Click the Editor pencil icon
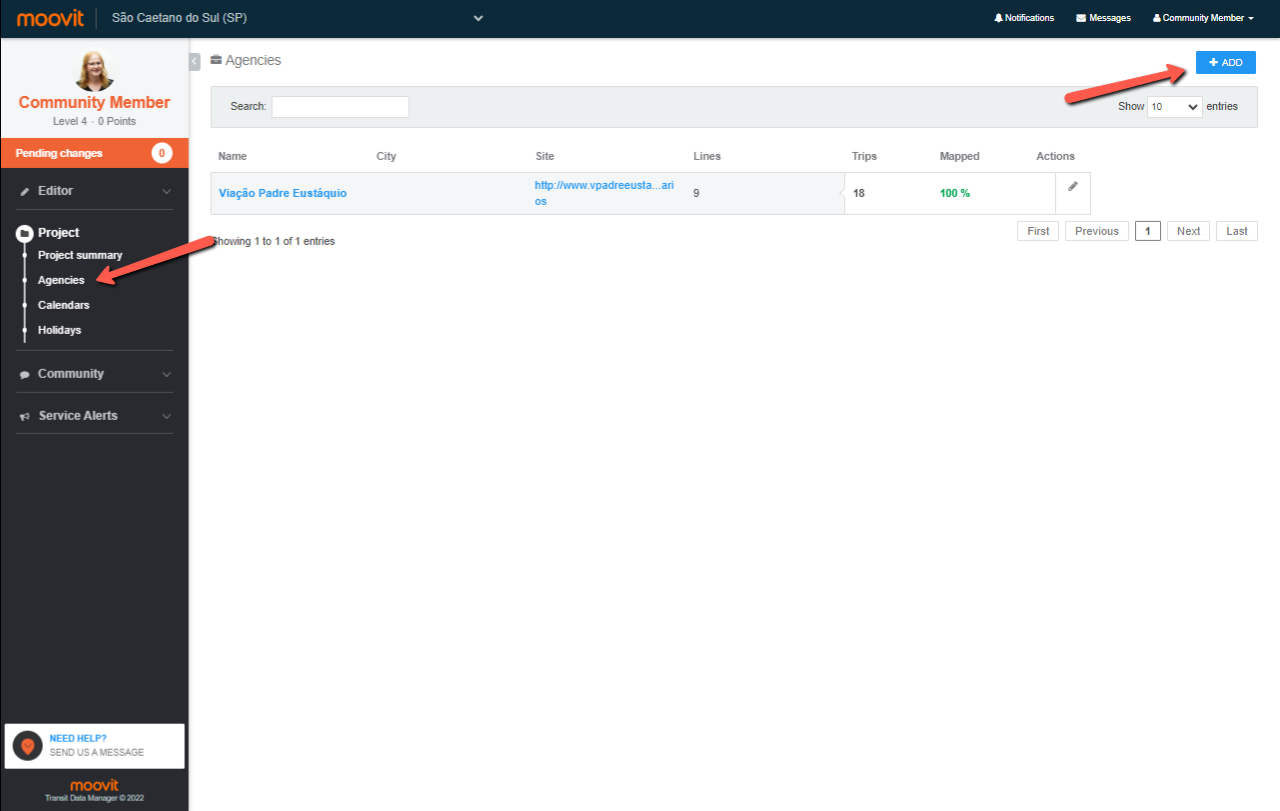 (x=25, y=191)
